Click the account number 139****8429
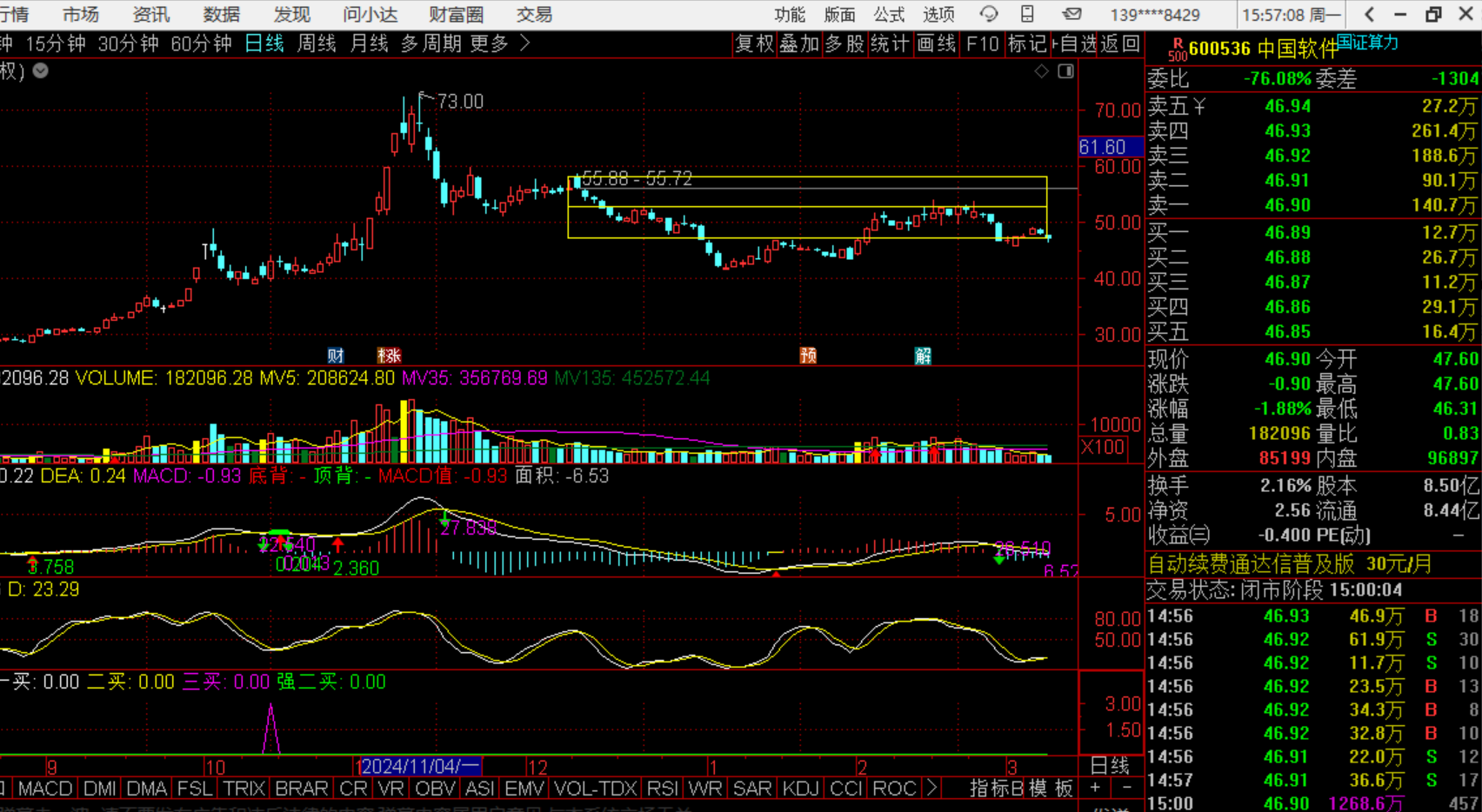1482x812 pixels. 1155,15
